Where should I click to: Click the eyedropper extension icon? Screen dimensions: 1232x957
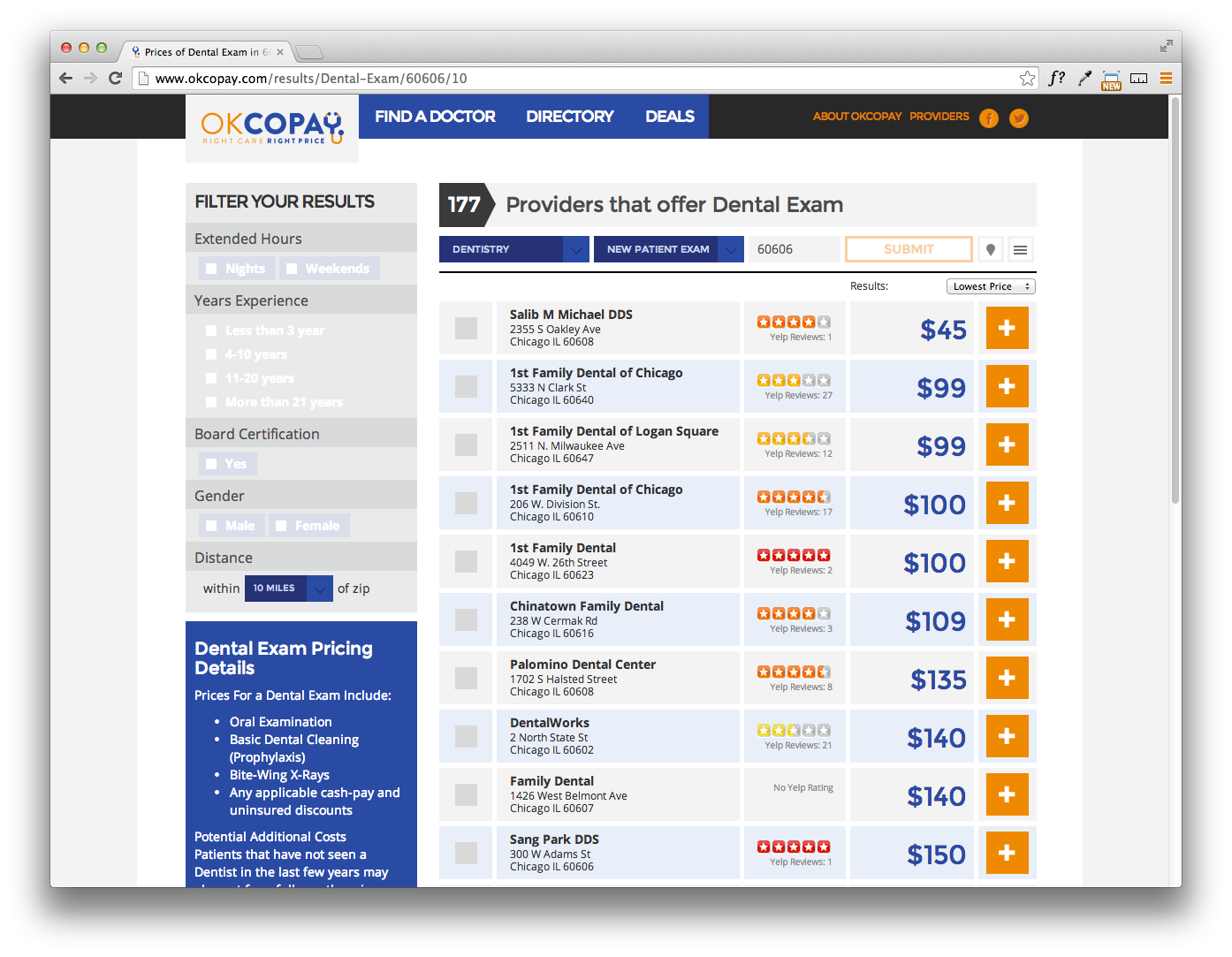[1084, 78]
